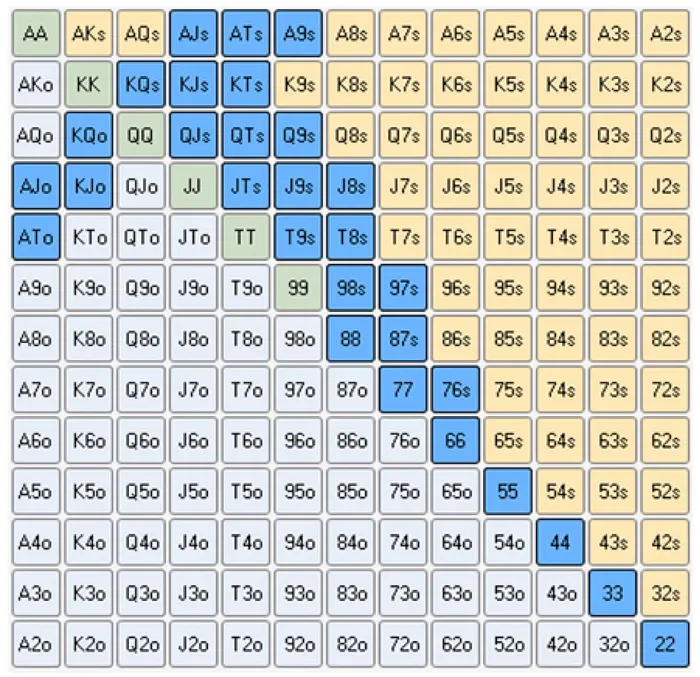
Task: Toggle the highlighted AJo cell
Action: (36, 186)
